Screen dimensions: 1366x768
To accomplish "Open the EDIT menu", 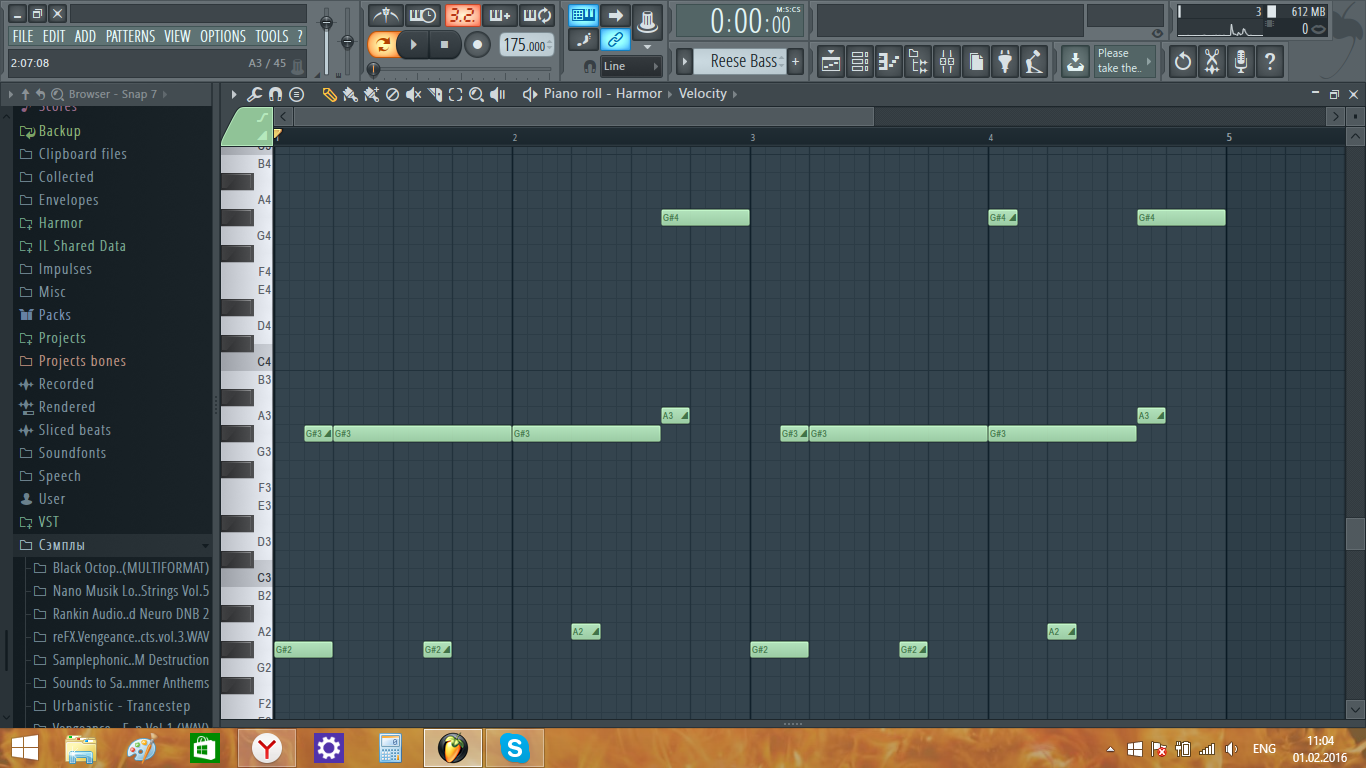I will click(54, 36).
